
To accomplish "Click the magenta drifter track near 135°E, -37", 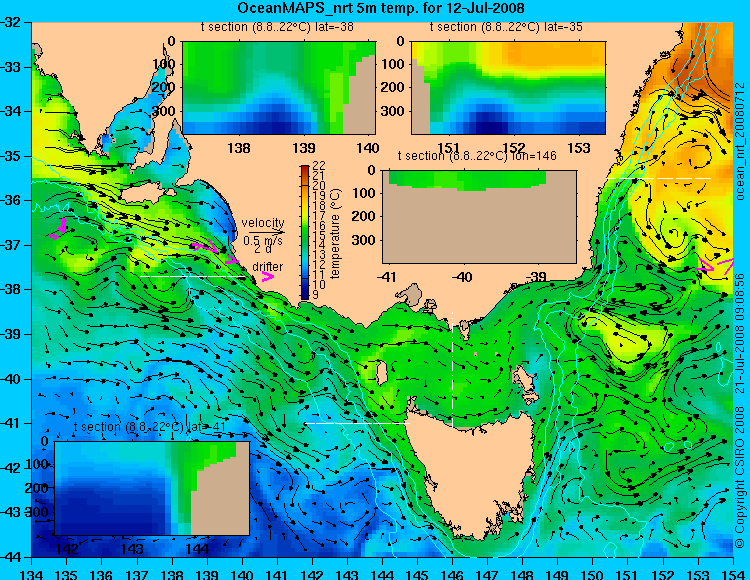I will 60,229.
